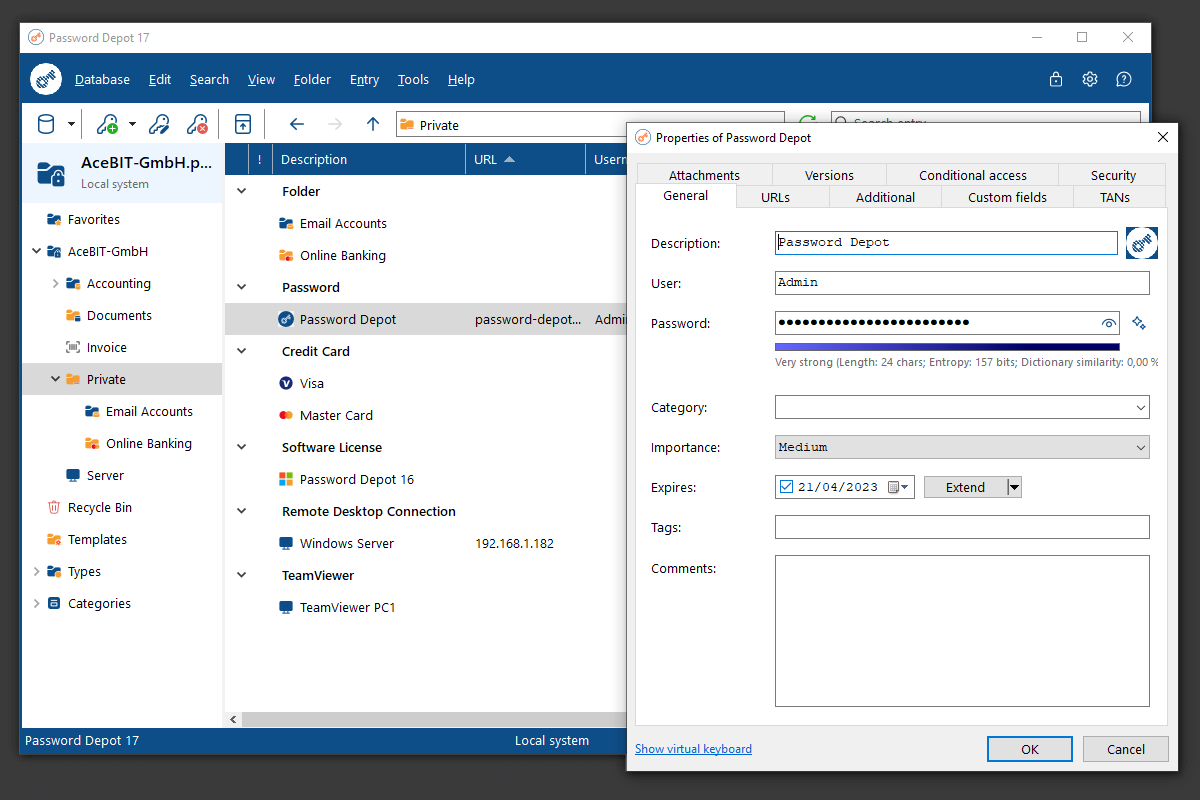Open settings gear in the header
This screenshot has width=1200, height=800.
(1090, 80)
